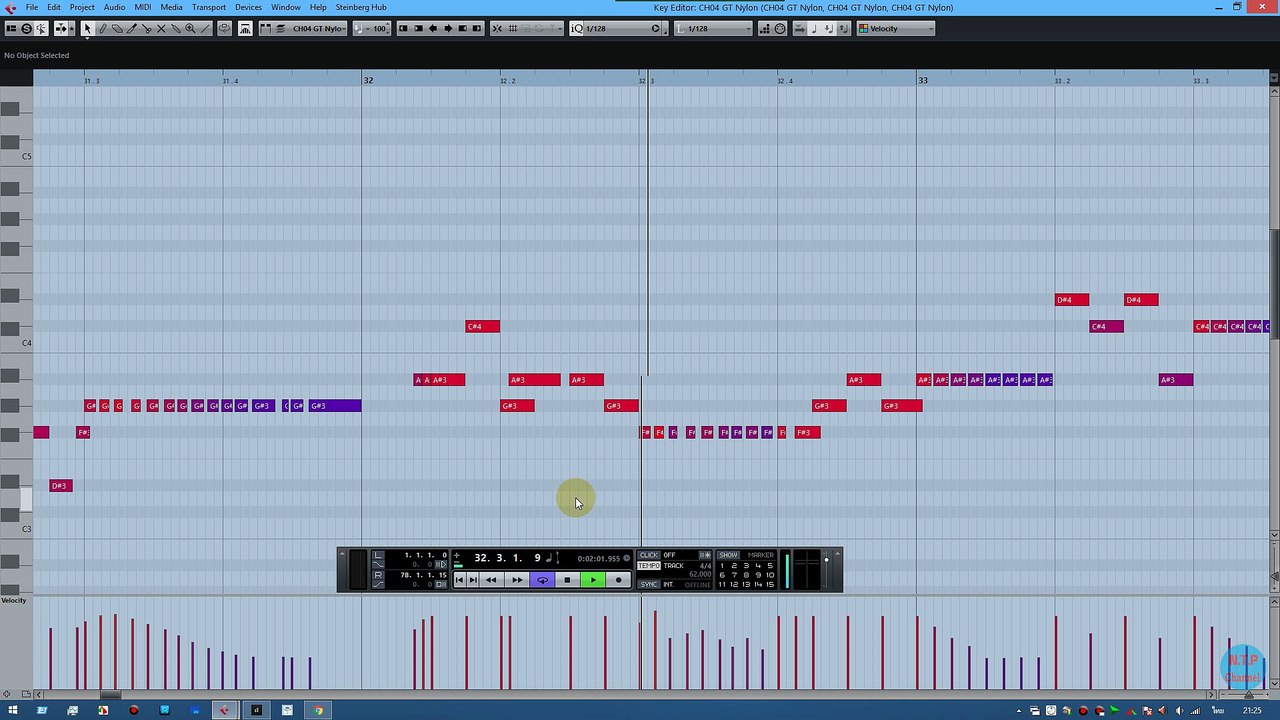1280x720 pixels.
Task: Toggle the CLICK metronome button
Action: coord(649,555)
